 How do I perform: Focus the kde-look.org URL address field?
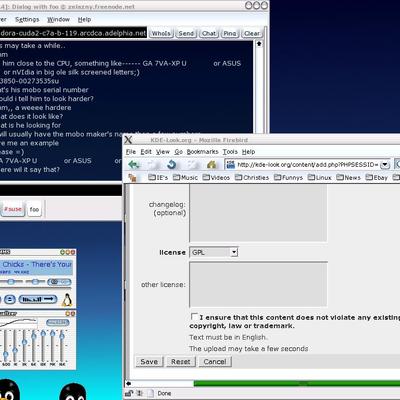tap(307, 164)
